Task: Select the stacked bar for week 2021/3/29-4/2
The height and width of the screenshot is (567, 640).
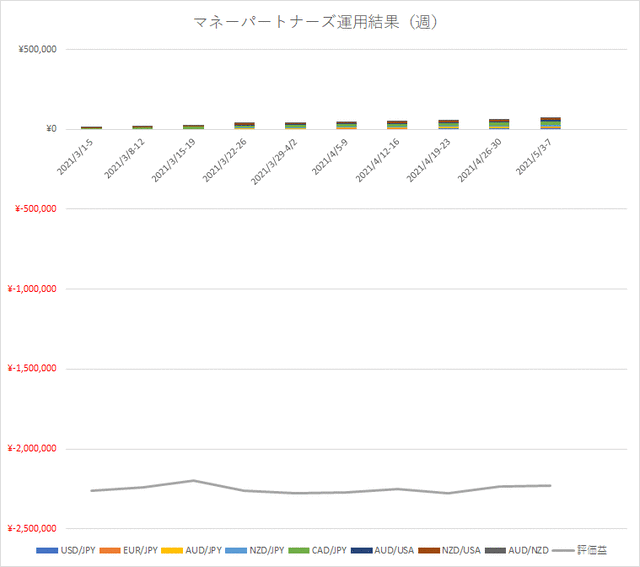Action: 296,126
